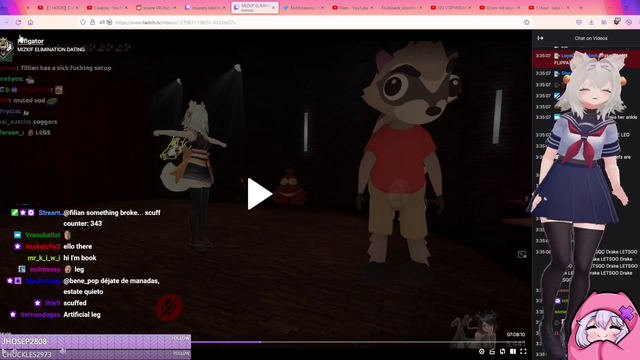The width and height of the screenshot is (640, 360).
Task: Switch to the 'filian - YouTube' tab
Action: pyautogui.click(x=352, y=8)
